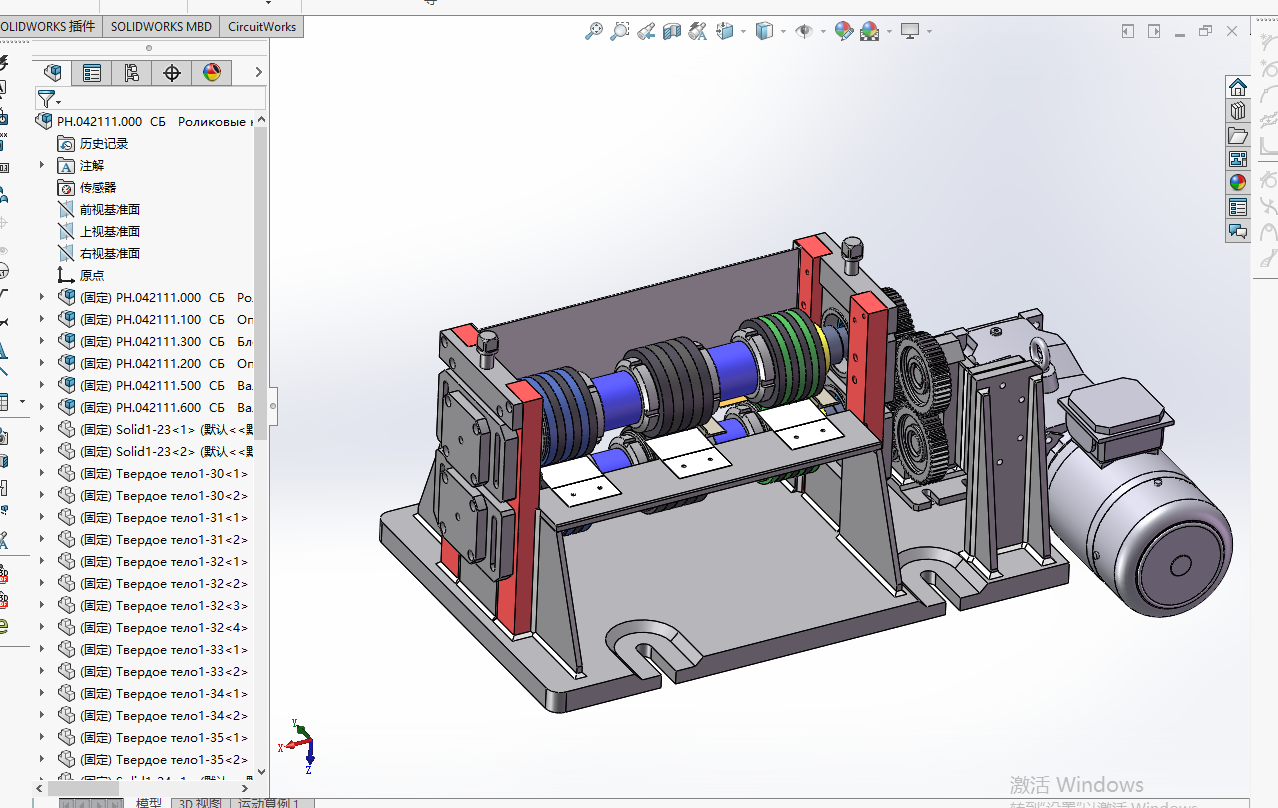Collapse the left panel via splitter handle
This screenshot has height=808, width=1278.
point(273,405)
